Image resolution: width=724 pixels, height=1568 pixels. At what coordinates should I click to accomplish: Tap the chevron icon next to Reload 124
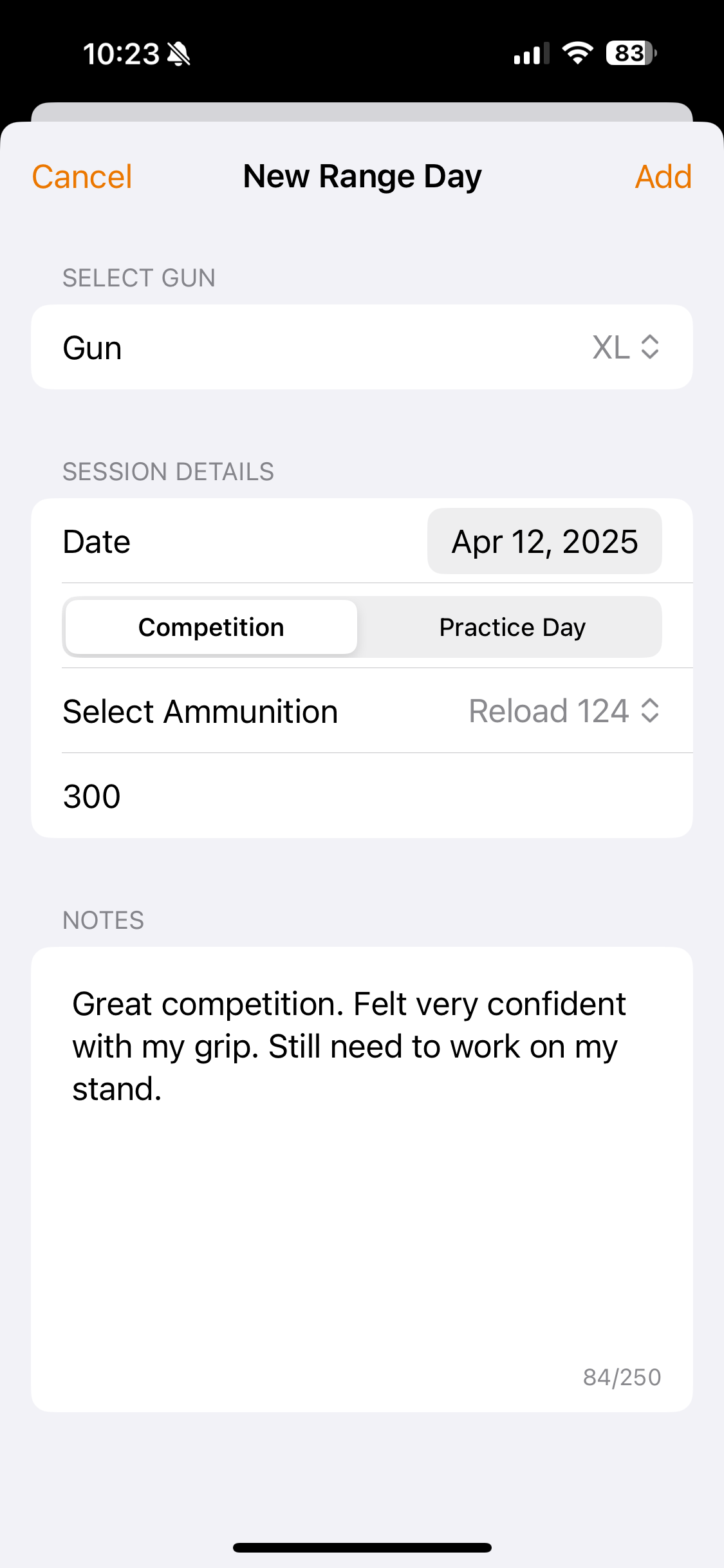(x=650, y=711)
